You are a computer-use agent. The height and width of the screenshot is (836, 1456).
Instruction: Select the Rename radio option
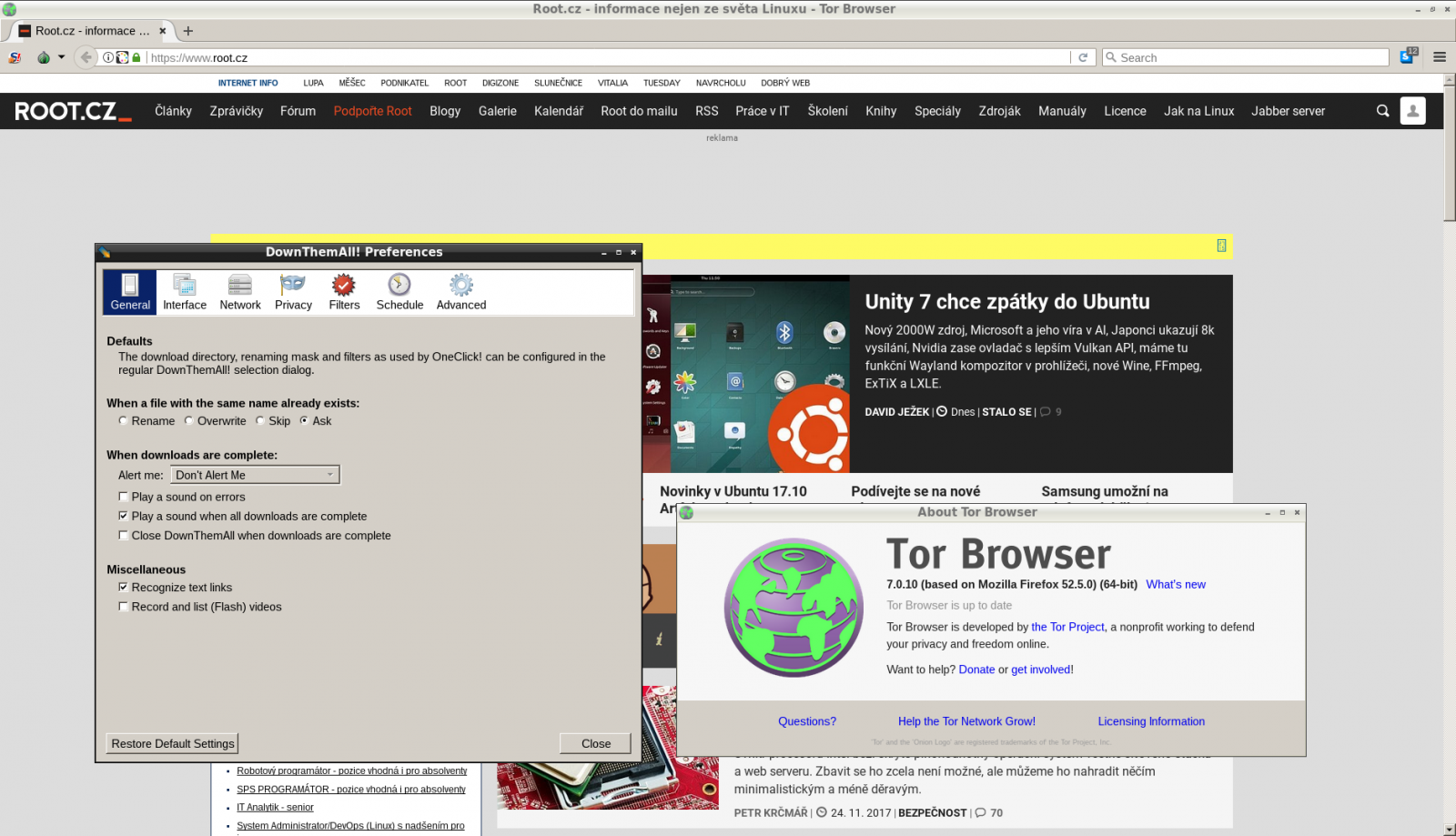(x=123, y=421)
